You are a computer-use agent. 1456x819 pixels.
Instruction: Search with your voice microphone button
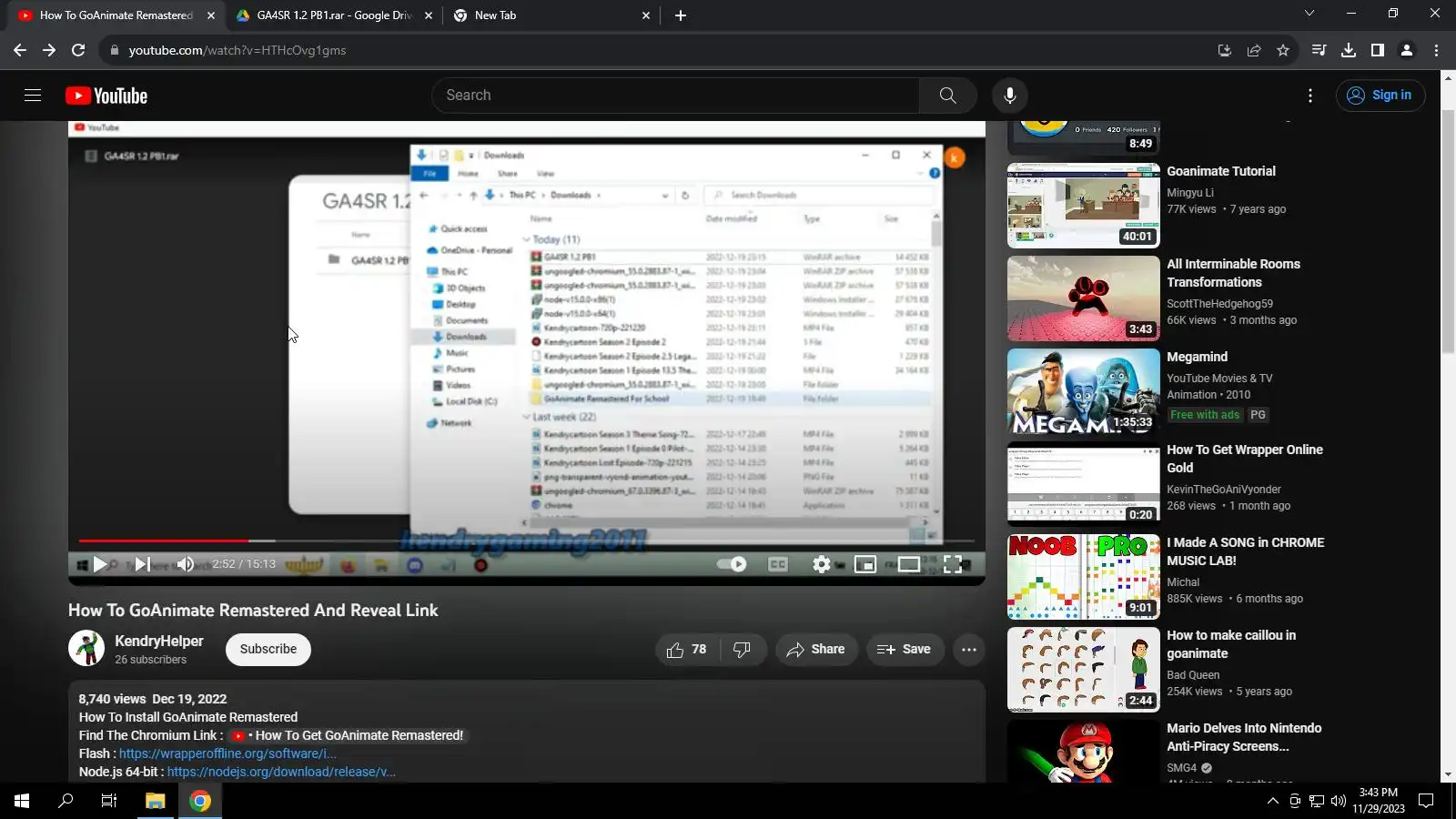click(1009, 96)
